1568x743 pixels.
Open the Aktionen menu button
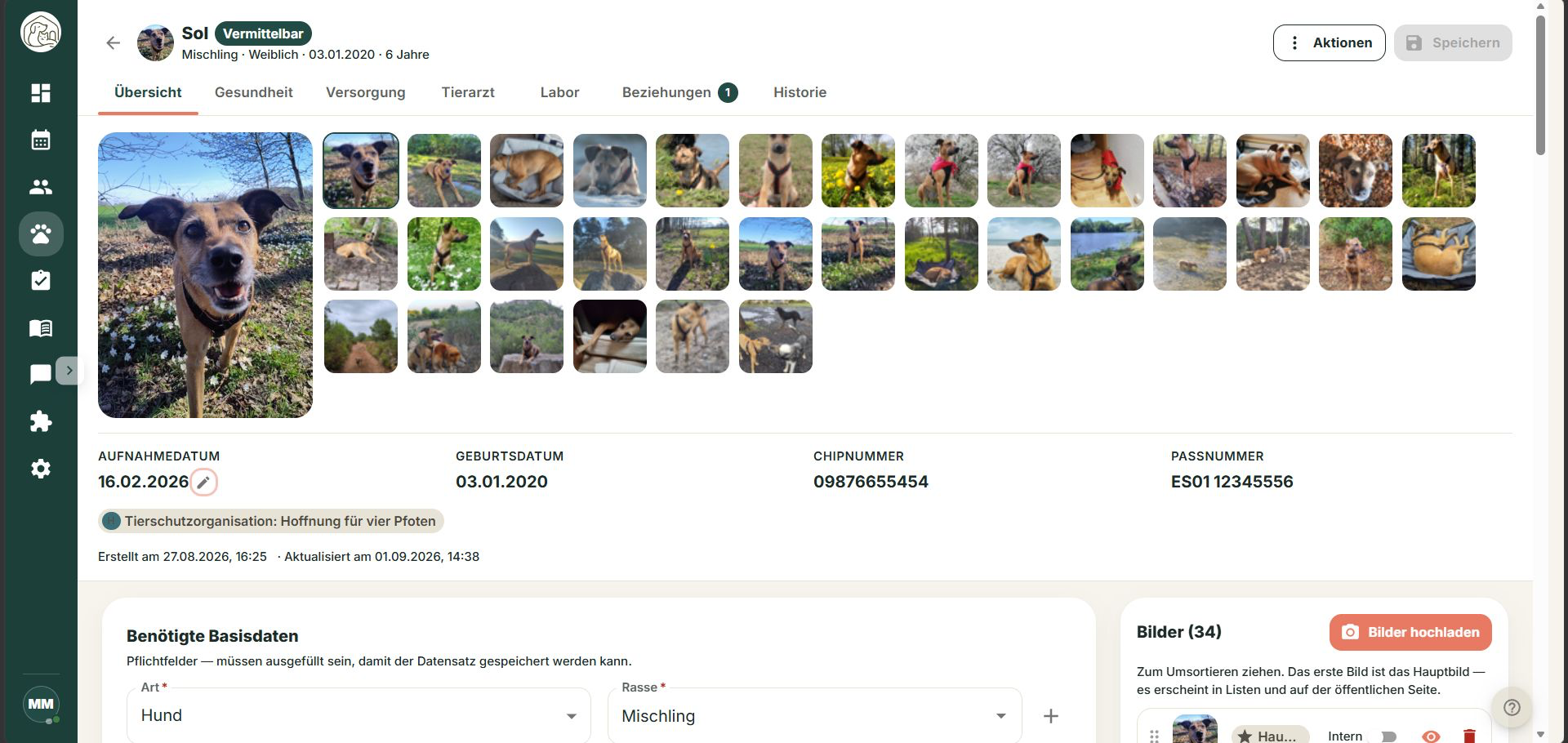pos(1329,42)
